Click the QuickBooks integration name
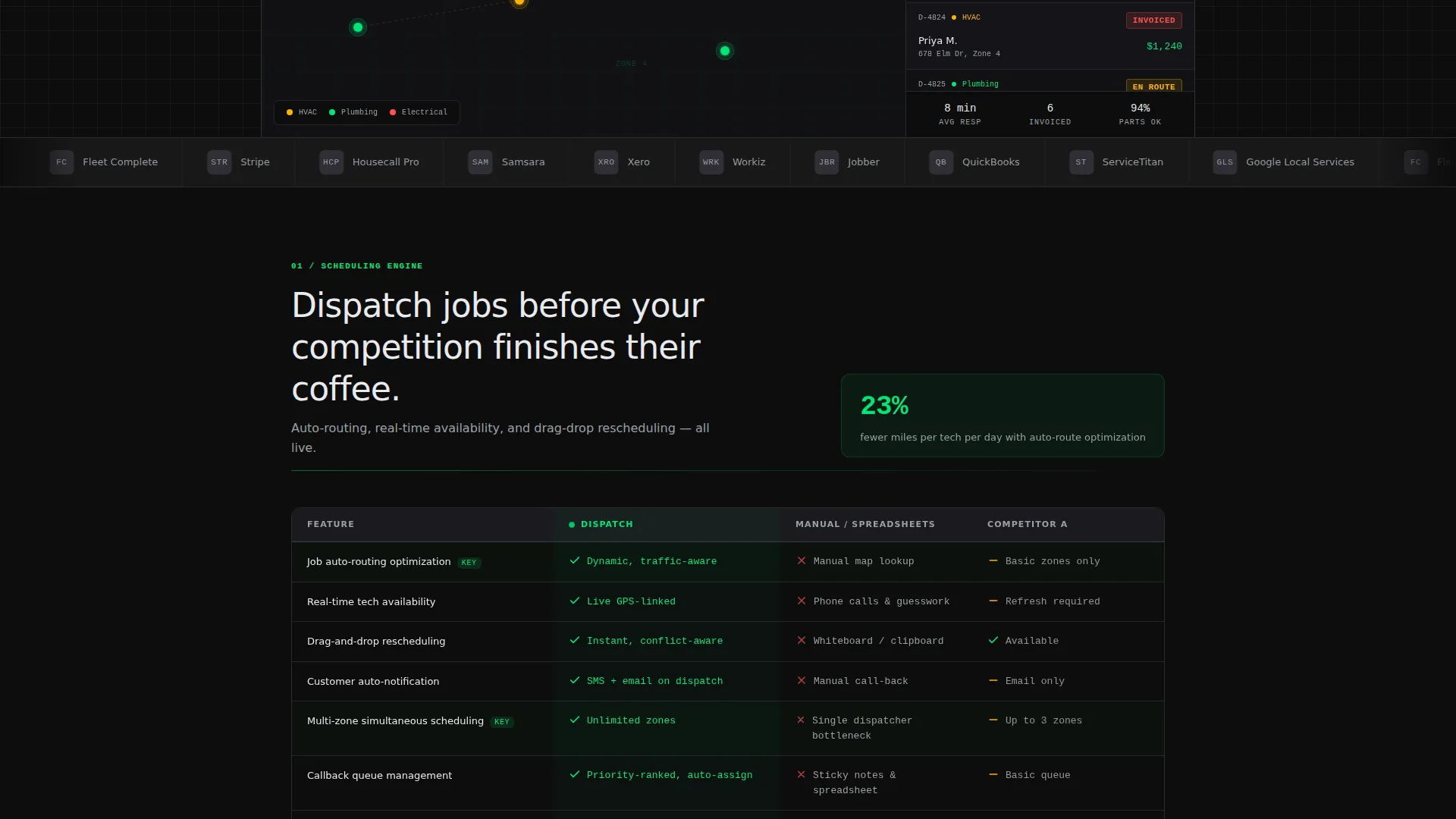 [990, 162]
